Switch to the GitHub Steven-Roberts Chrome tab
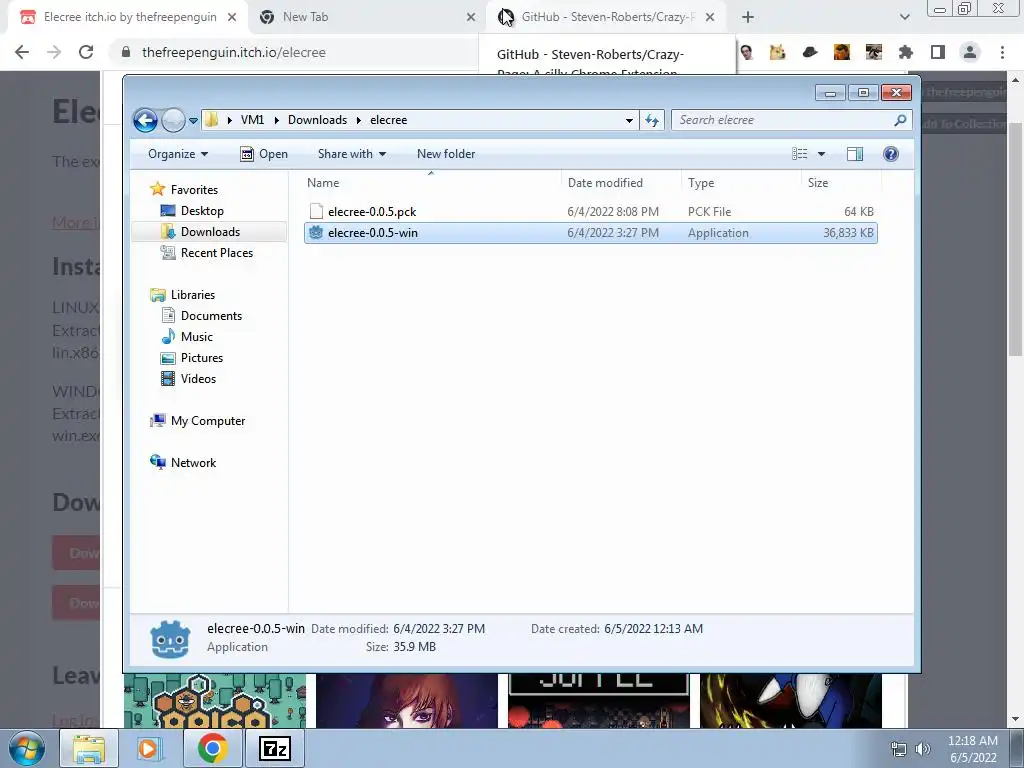Screen dimensions: 1024x768 click(x=605, y=18)
